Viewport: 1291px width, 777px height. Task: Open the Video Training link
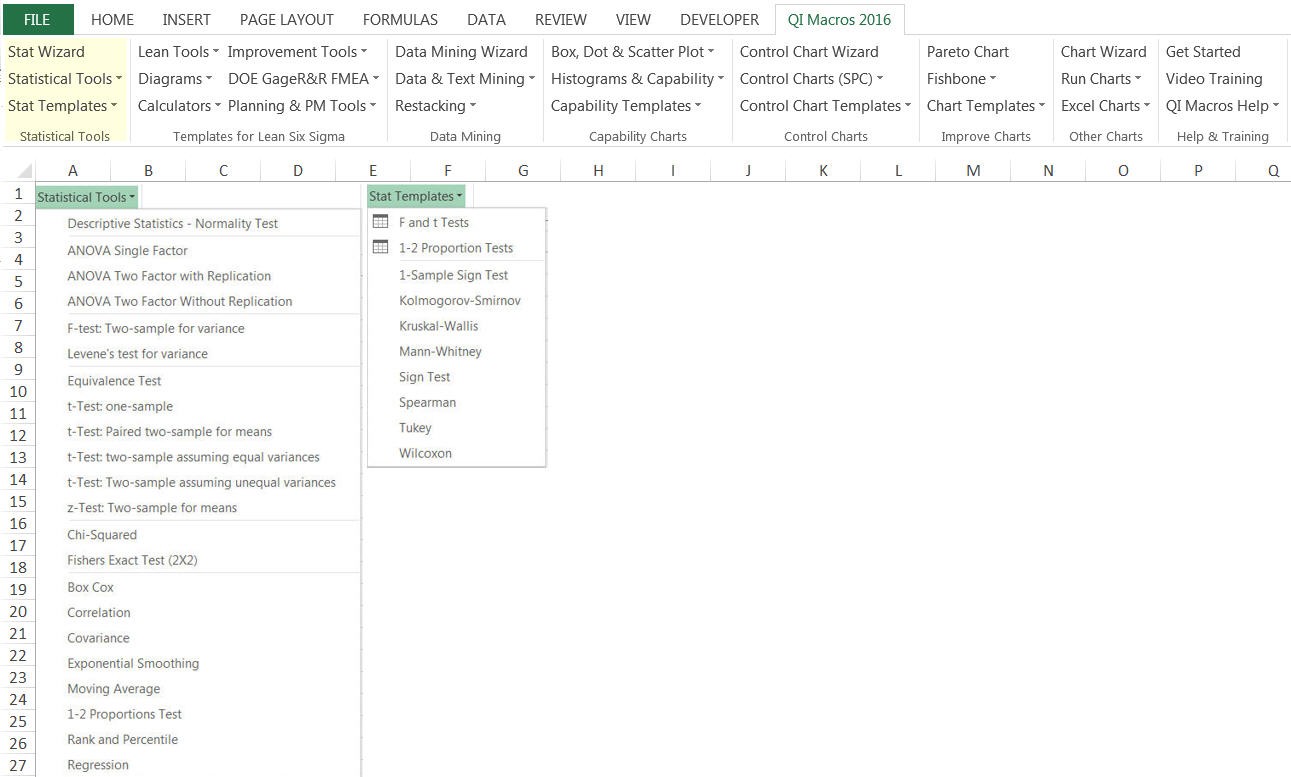tap(1213, 78)
